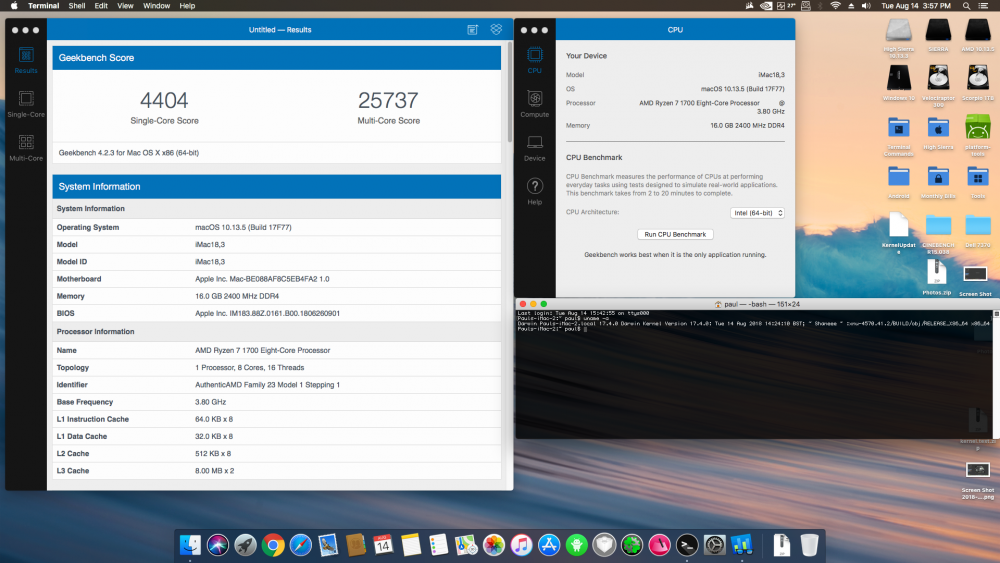Open Reminders from the Dock
The height and width of the screenshot is (563, 1000).
click(x=438, y=545)
